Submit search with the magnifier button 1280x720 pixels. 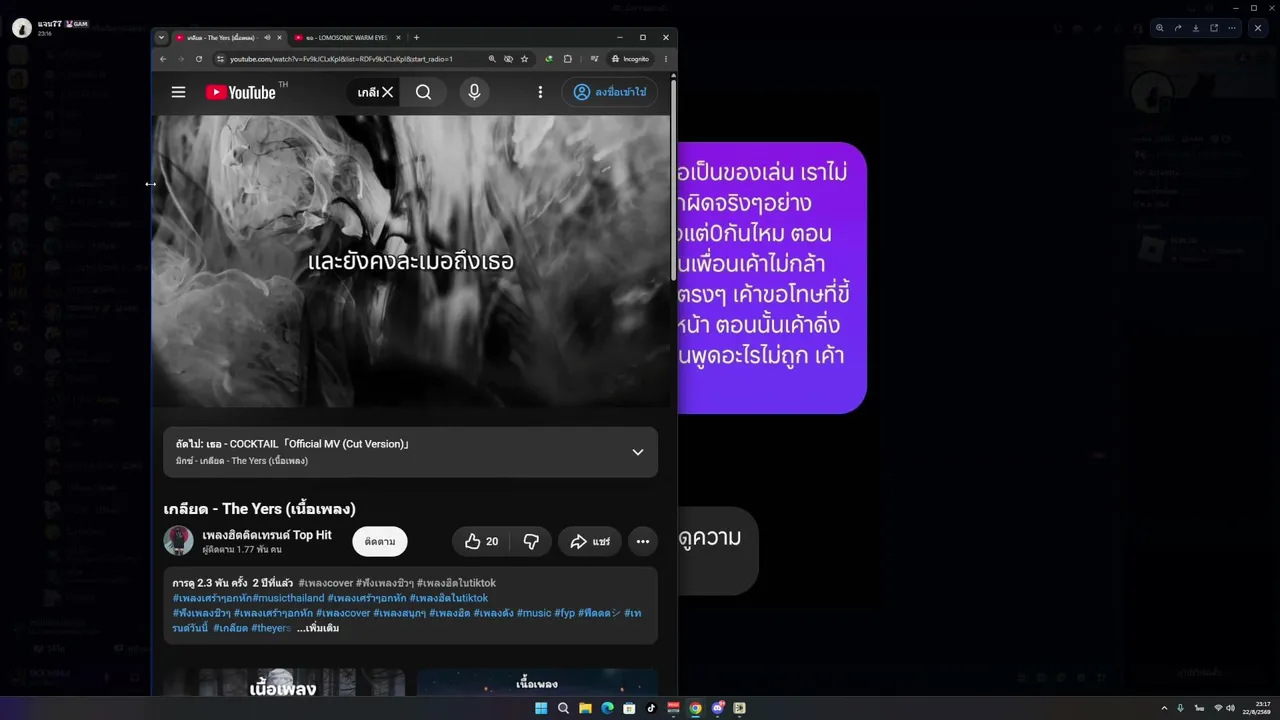424,92
